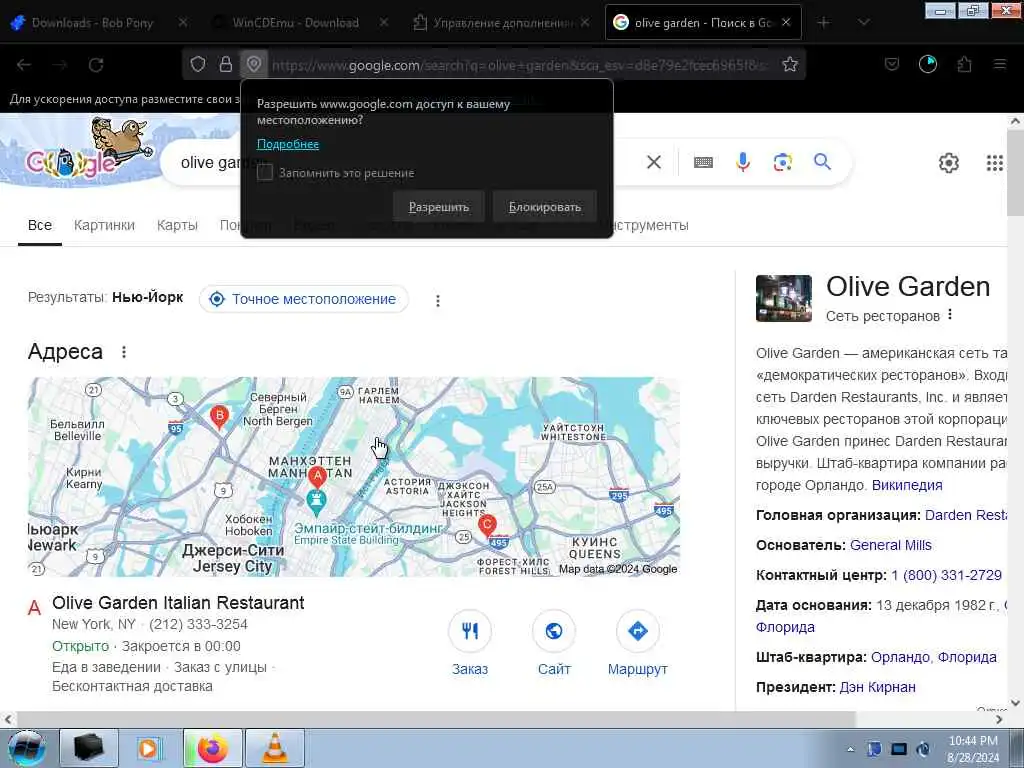
Task: Open the Дэн Кирнан link
Action: tap(877, 687)
